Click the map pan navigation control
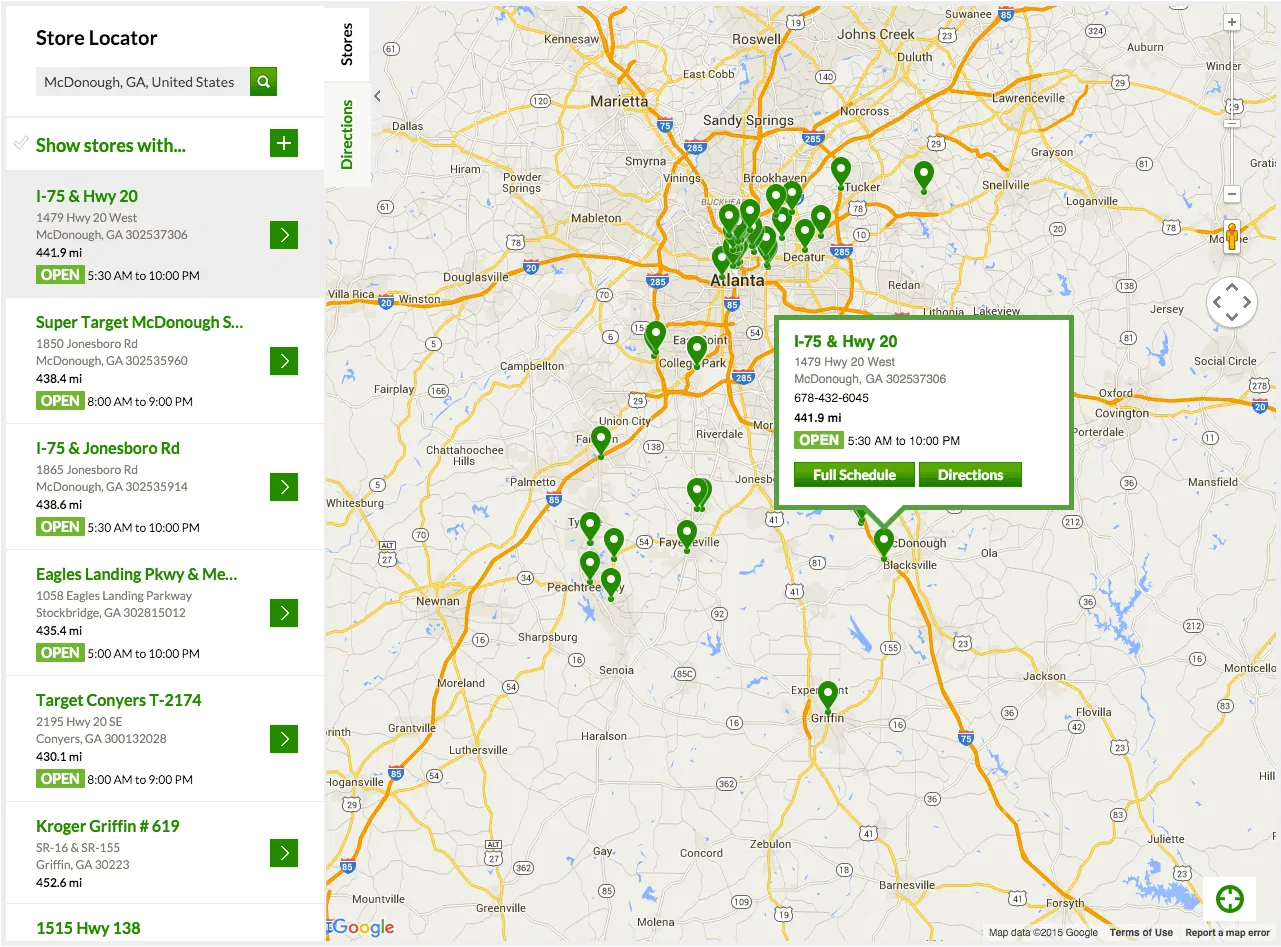Viewport: 1281px width, 947px height. [x=1231, y=302]
